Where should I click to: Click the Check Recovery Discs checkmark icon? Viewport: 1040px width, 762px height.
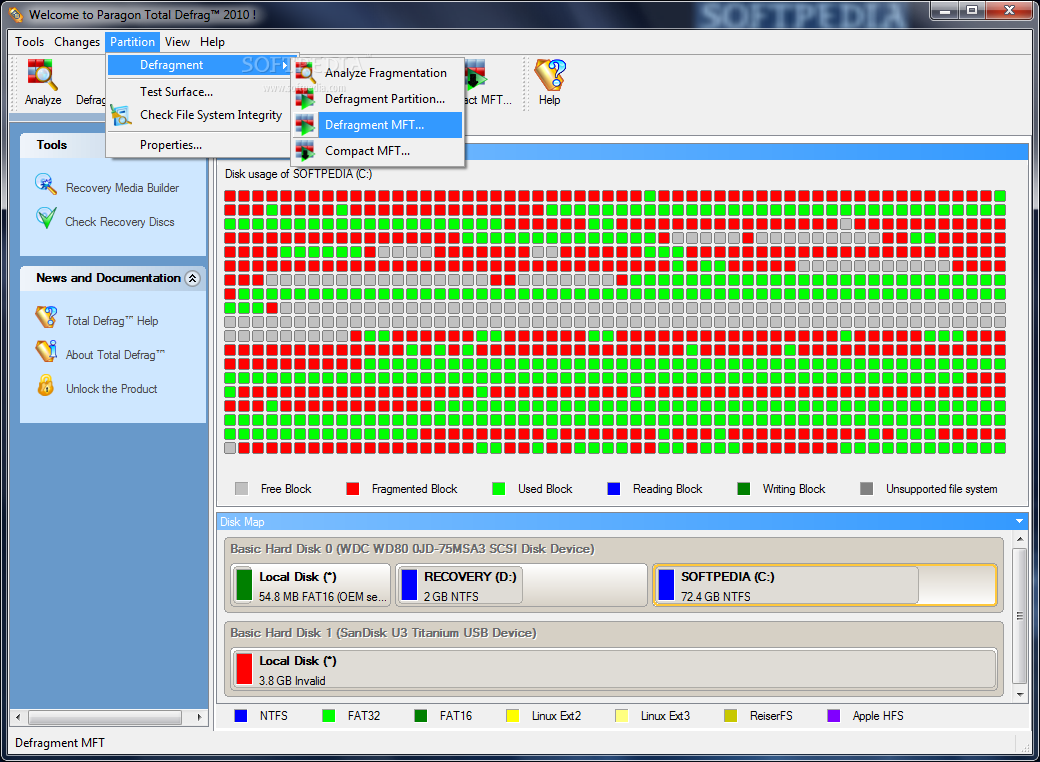point(46,218)
